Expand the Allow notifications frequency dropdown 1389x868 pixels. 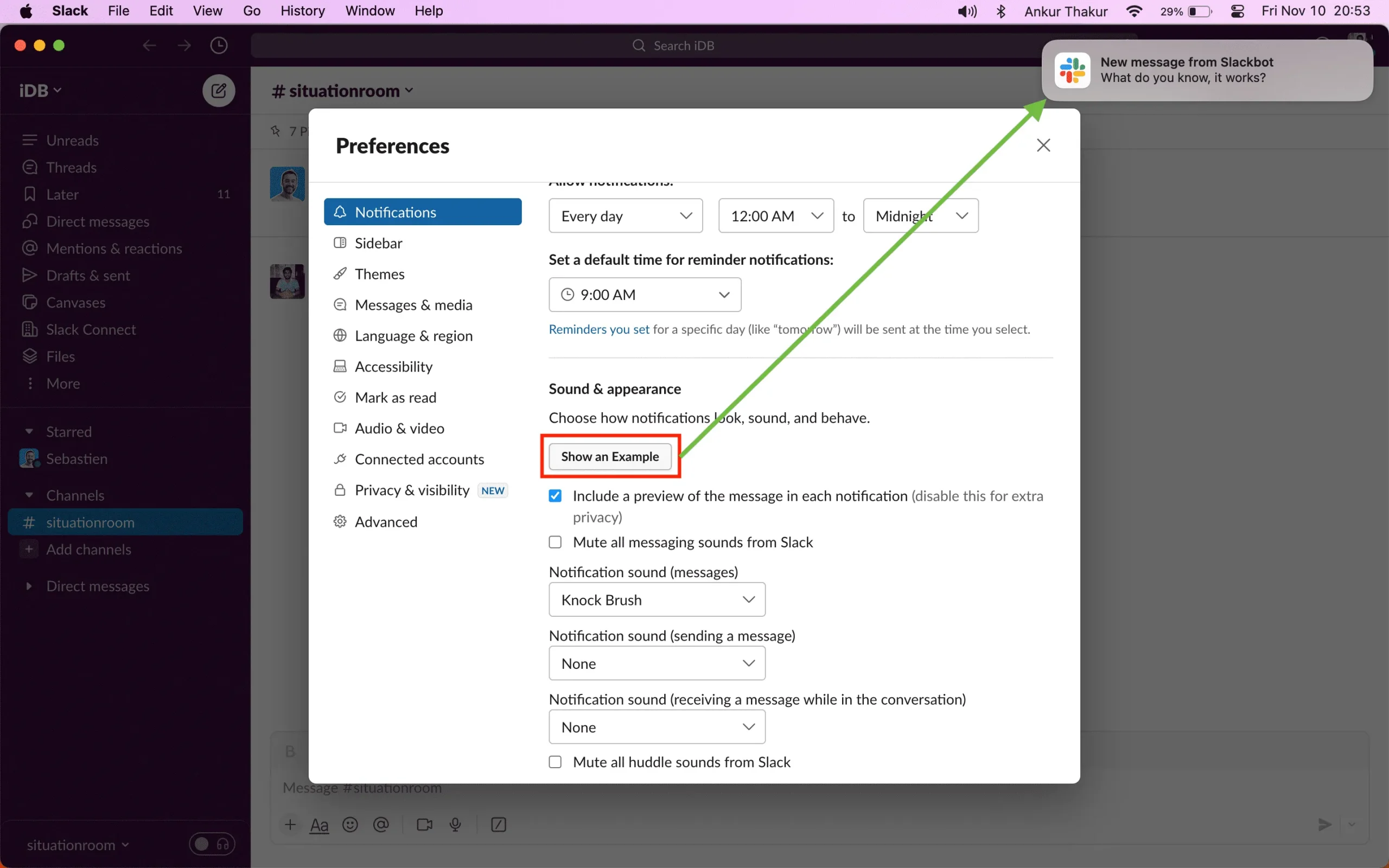click(x=625, y=216)
